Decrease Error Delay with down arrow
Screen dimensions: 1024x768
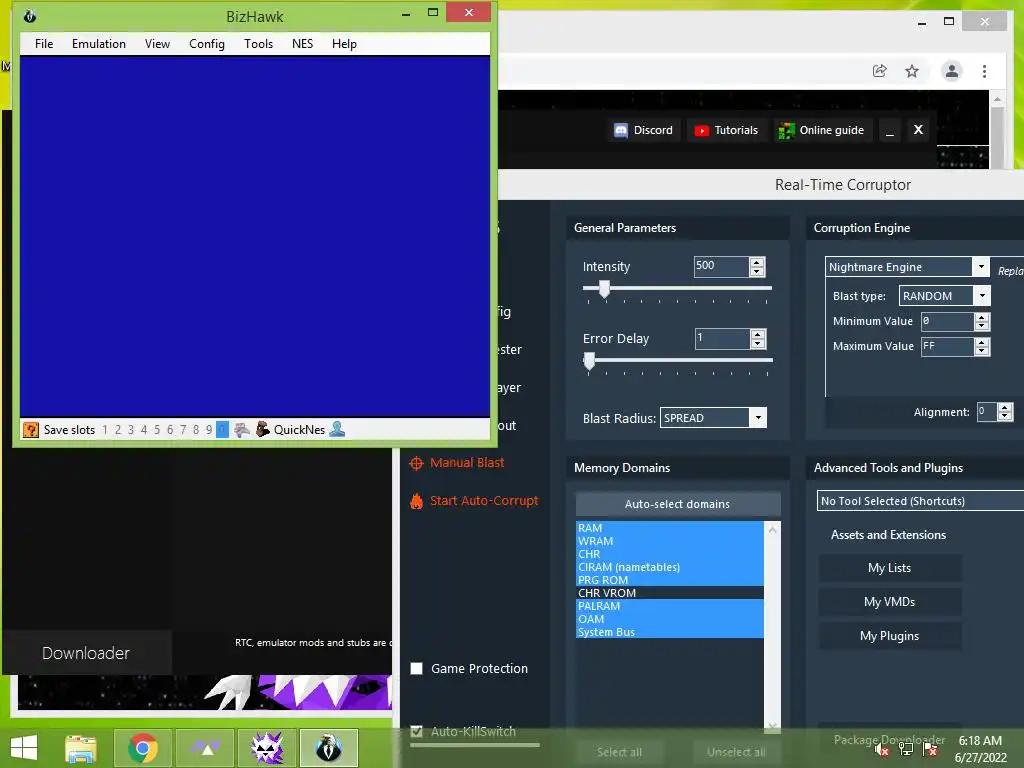[758, 344]
